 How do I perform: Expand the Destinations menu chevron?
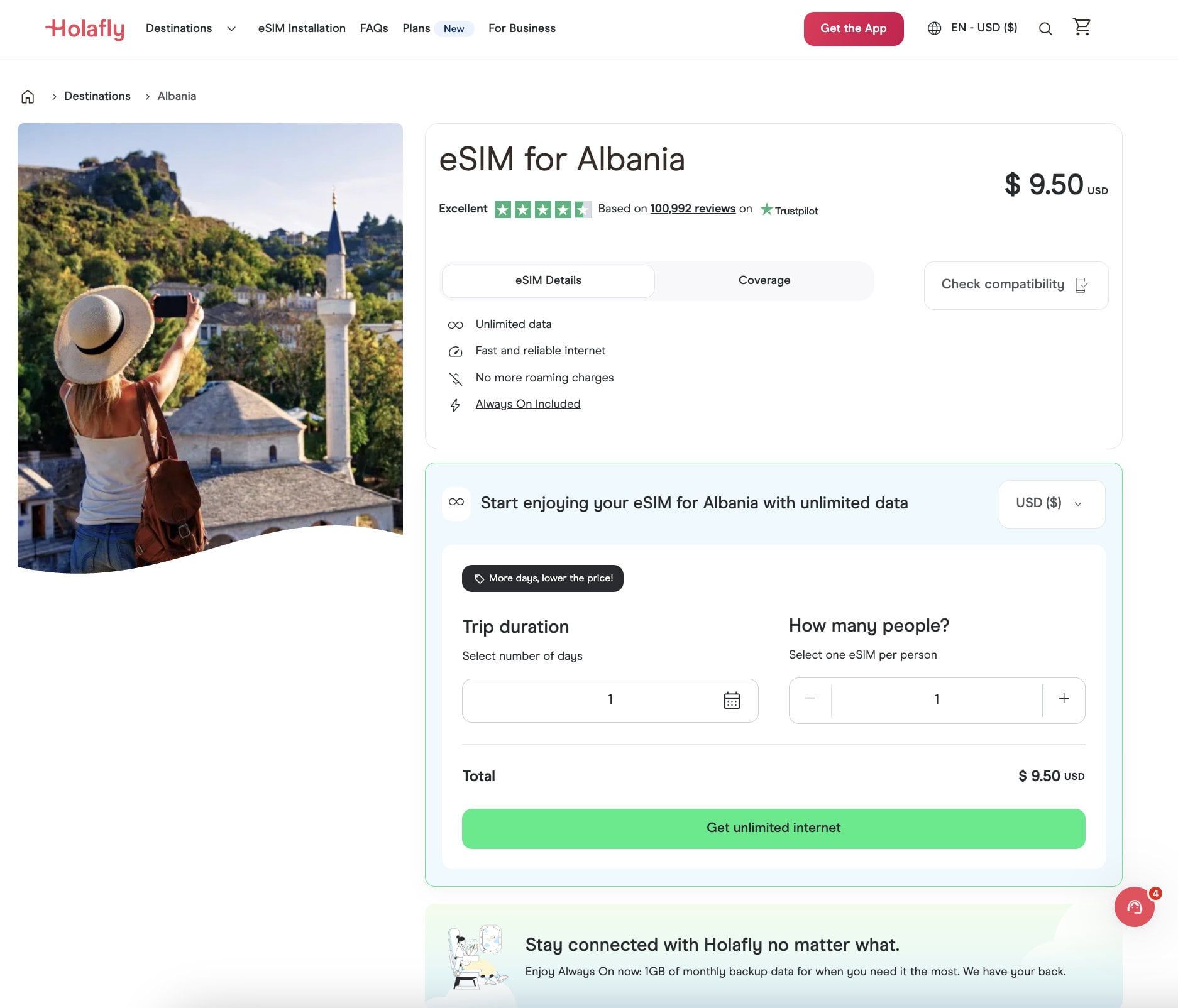coord(231,29)
